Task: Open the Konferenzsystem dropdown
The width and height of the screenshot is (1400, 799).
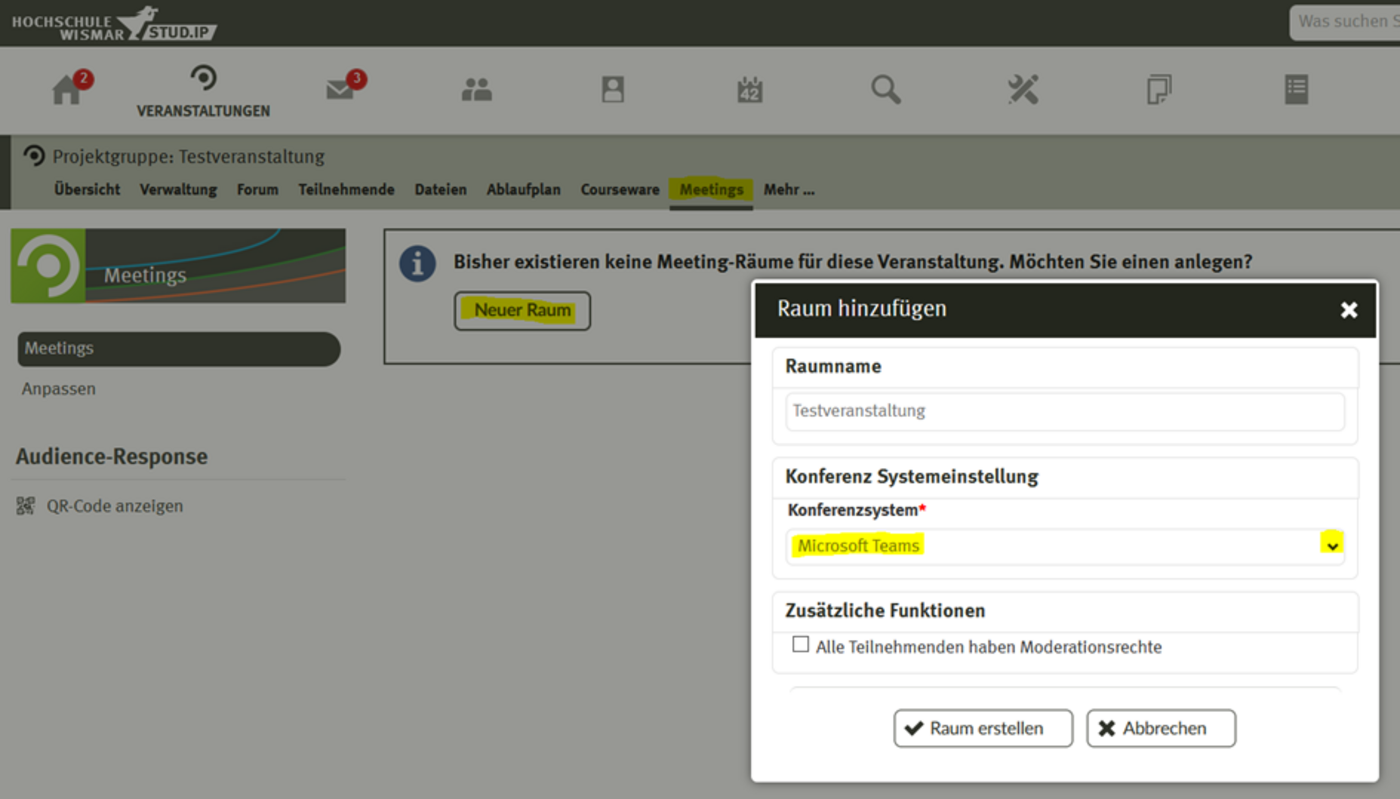Action: (x=1065, y=546)
